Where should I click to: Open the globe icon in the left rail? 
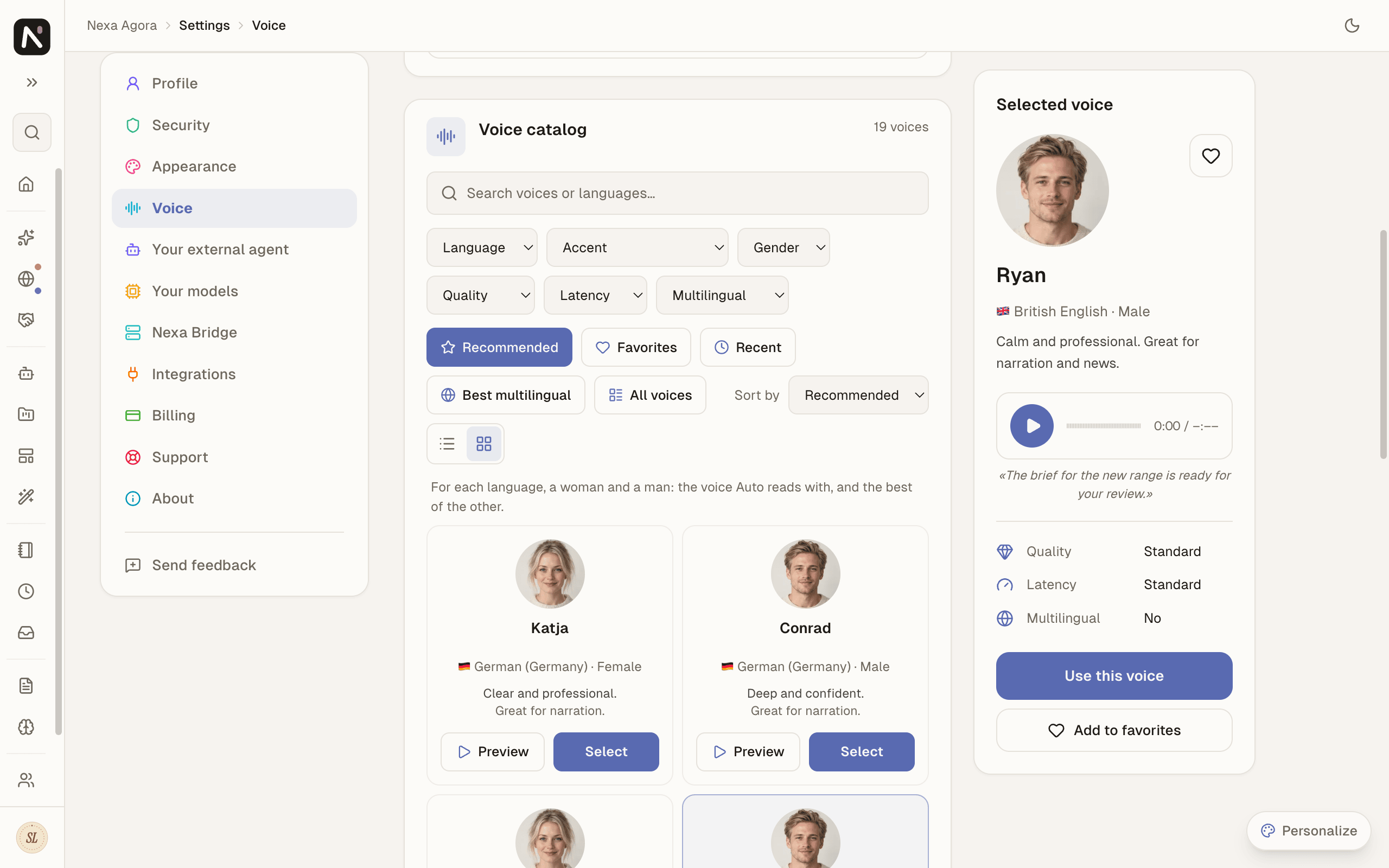[27, 279]
